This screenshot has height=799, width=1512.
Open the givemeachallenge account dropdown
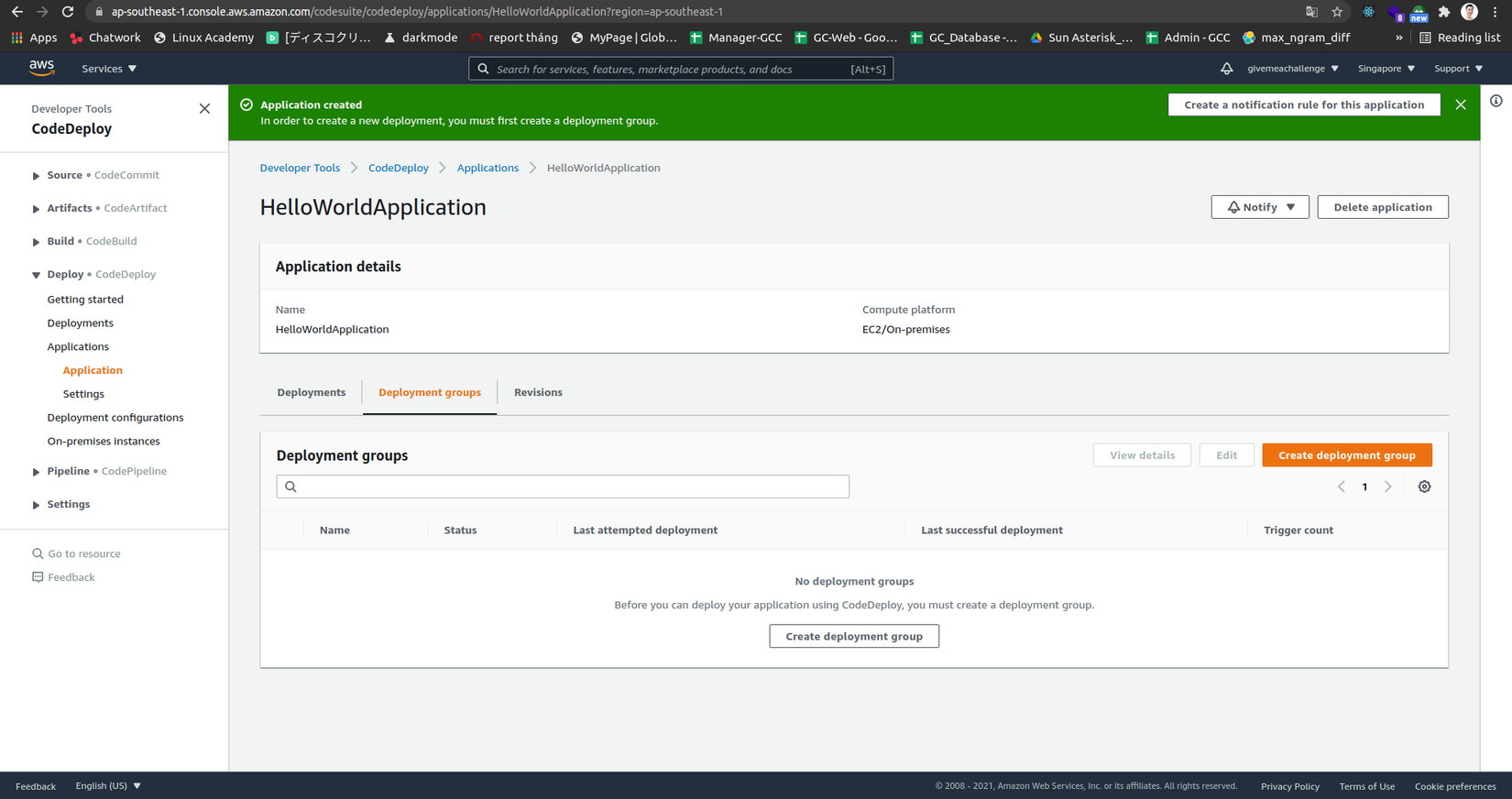1293,69
